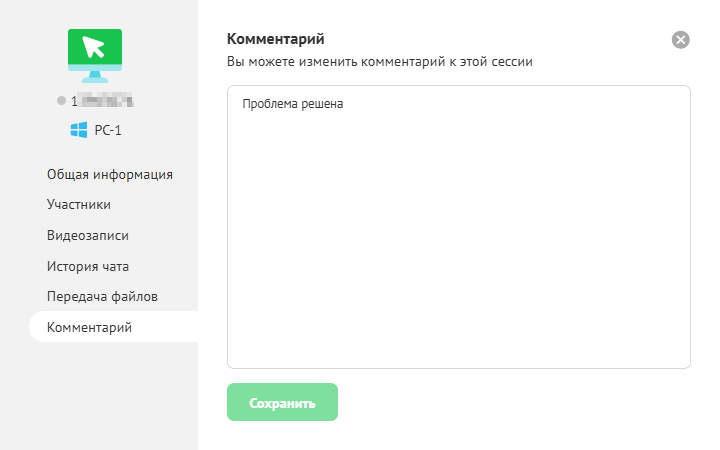Click the gray offline status dot
The height and width of the screenshot is (450, 720).
pos(62,101)
